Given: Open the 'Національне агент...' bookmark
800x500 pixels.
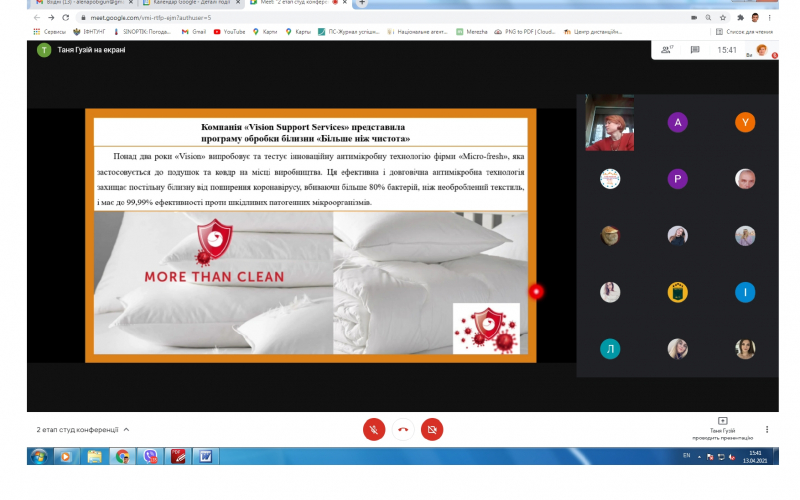Looking at the screenshot, I should (x=417, y=32).
